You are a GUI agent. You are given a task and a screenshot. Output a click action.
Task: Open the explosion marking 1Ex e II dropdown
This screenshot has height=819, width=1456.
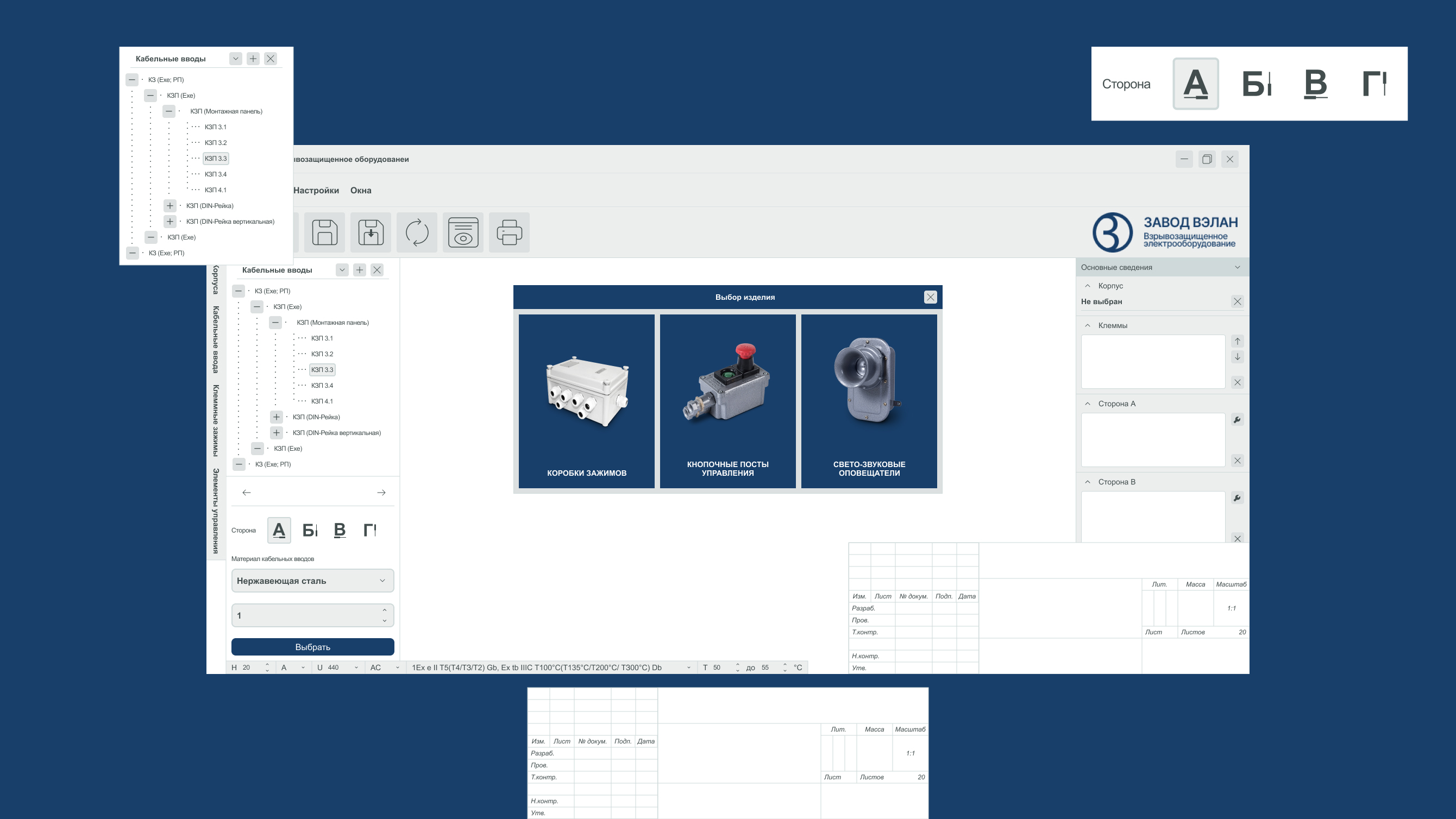(x=688, y=667)
